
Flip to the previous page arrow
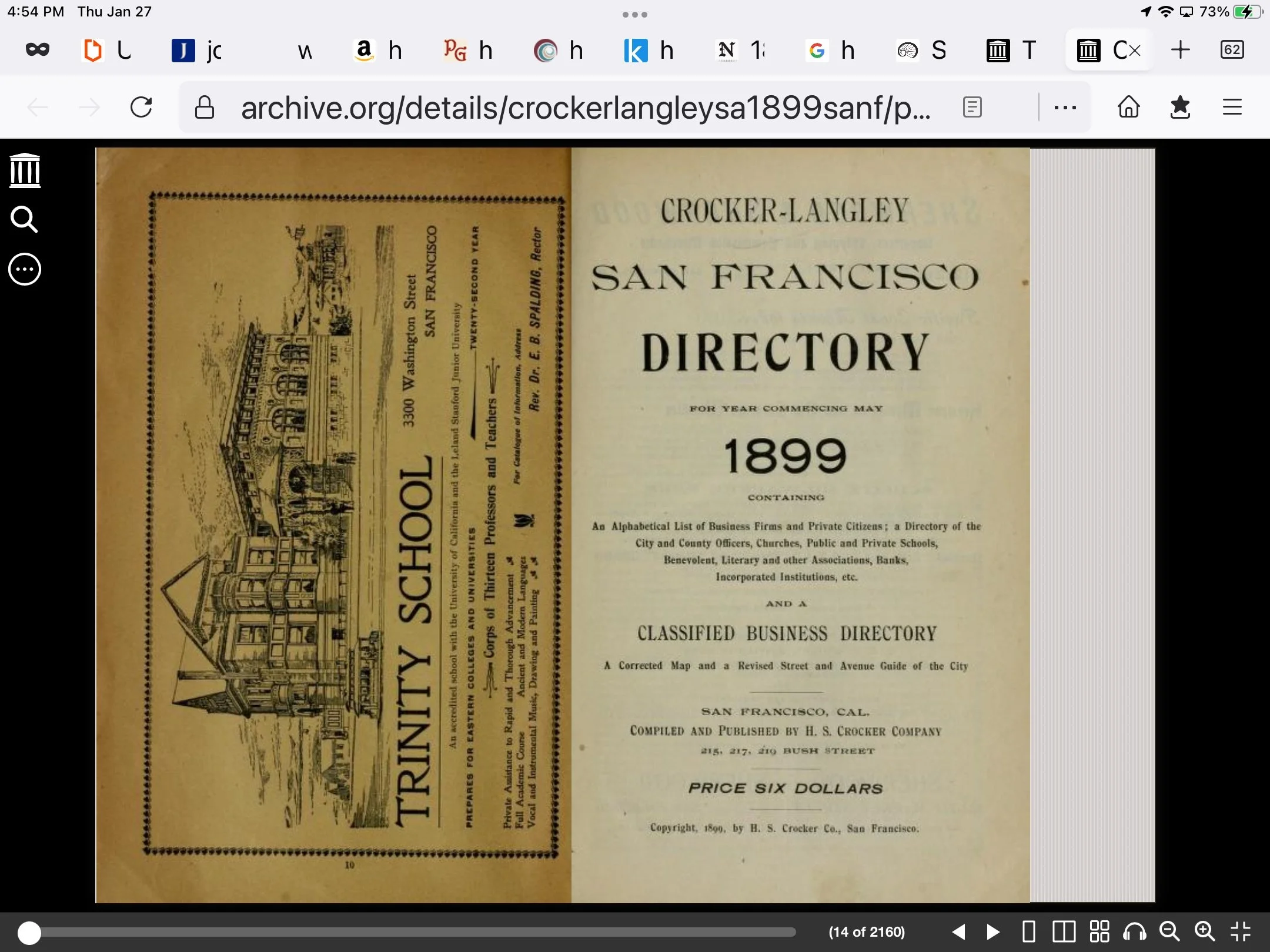point(958,931)
